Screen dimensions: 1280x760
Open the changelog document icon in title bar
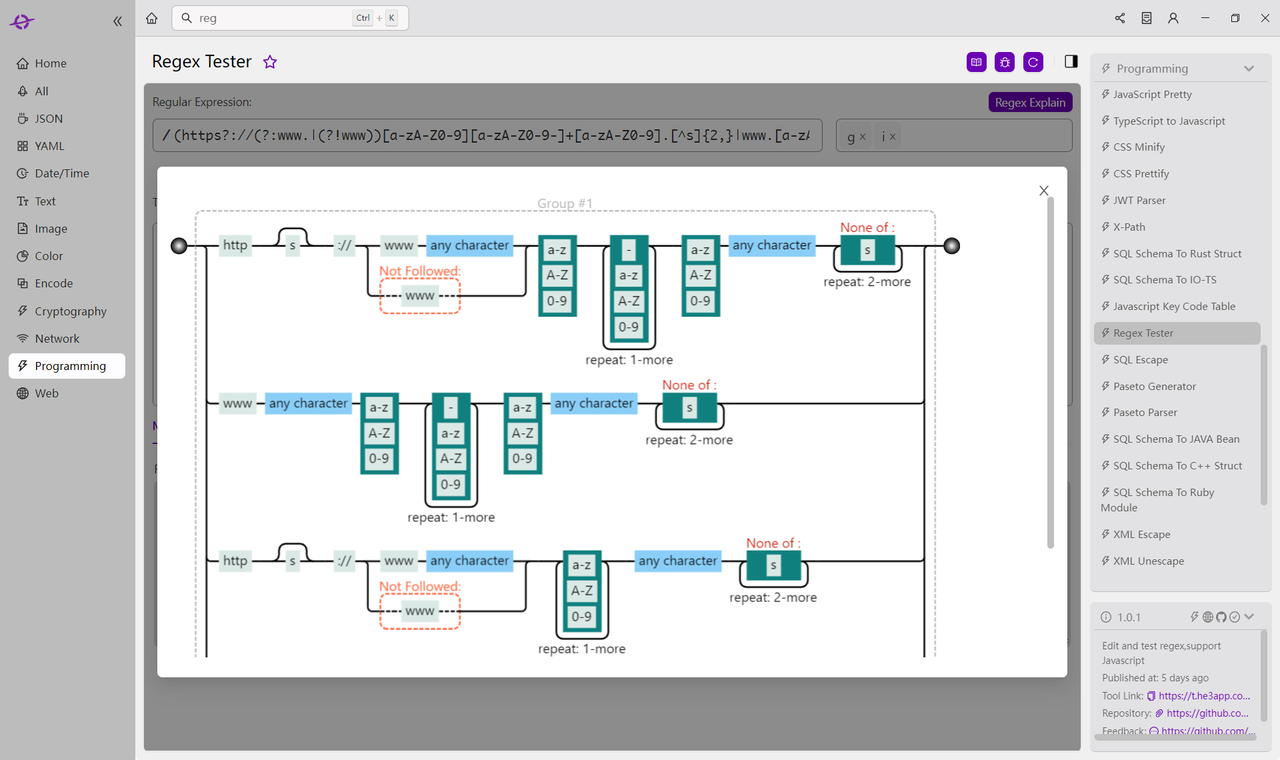coord(1146,18)
